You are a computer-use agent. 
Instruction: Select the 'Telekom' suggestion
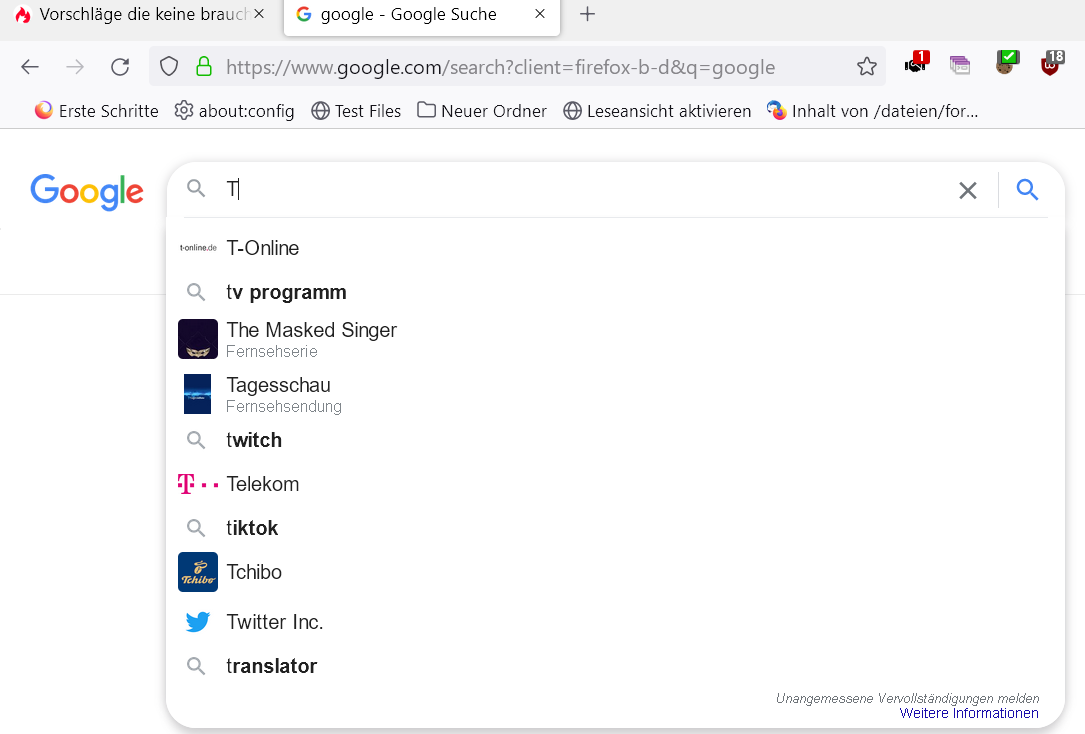click(x=615, y=484)
